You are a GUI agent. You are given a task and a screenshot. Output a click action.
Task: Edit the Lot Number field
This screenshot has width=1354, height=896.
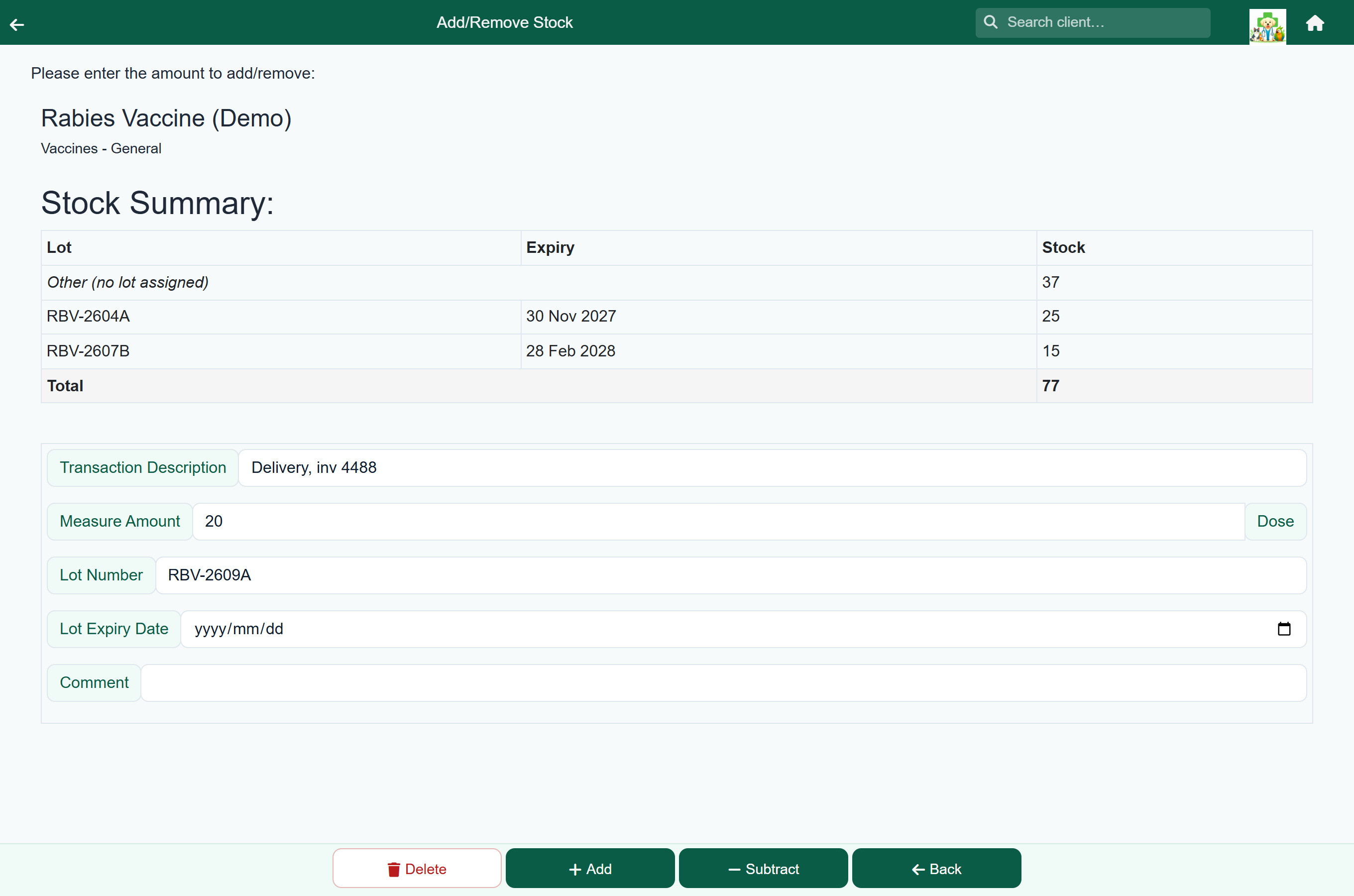(x=731, y=575)
